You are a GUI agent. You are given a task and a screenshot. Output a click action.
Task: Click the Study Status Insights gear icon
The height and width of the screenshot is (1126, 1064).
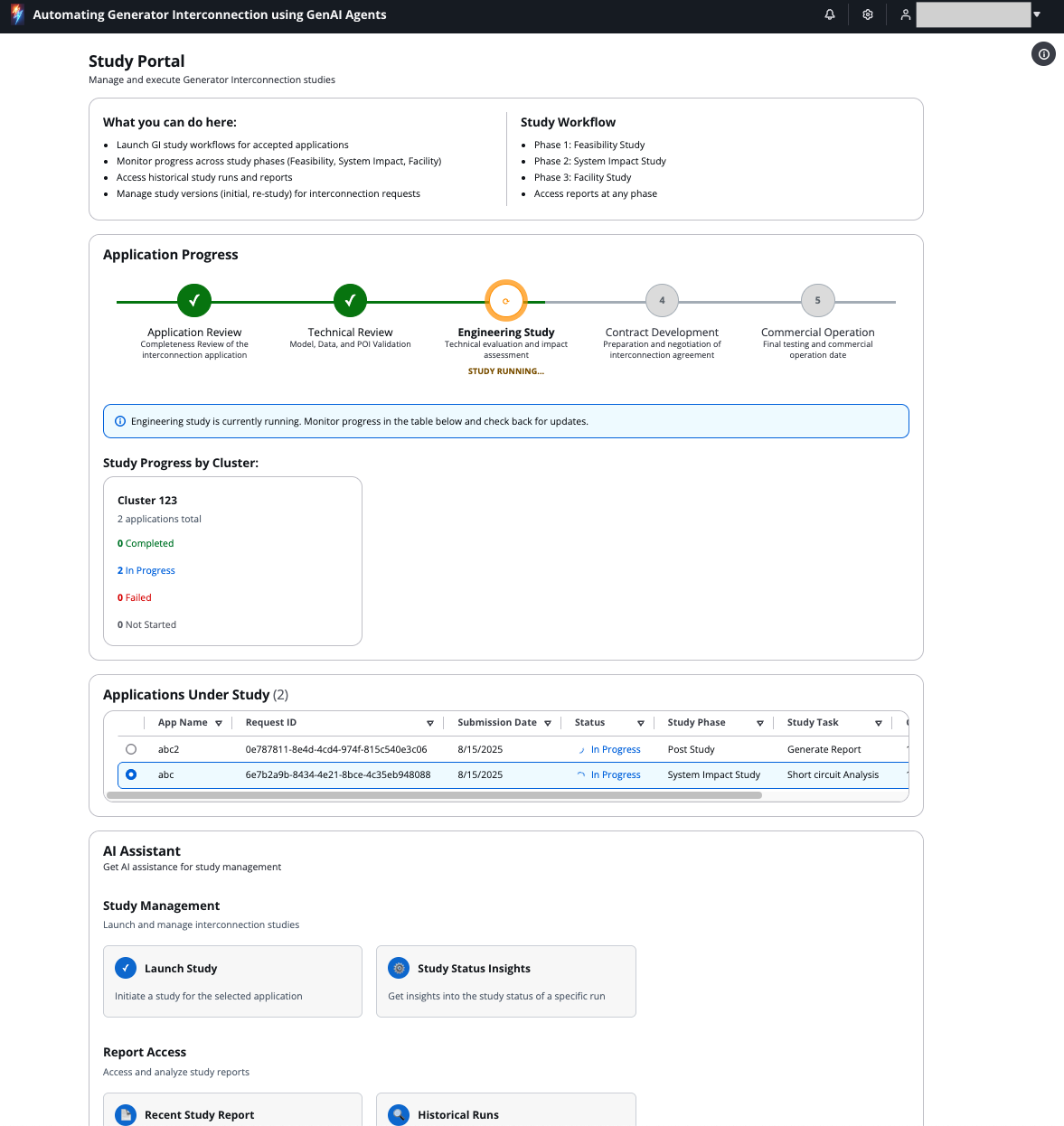coord(399,968)
